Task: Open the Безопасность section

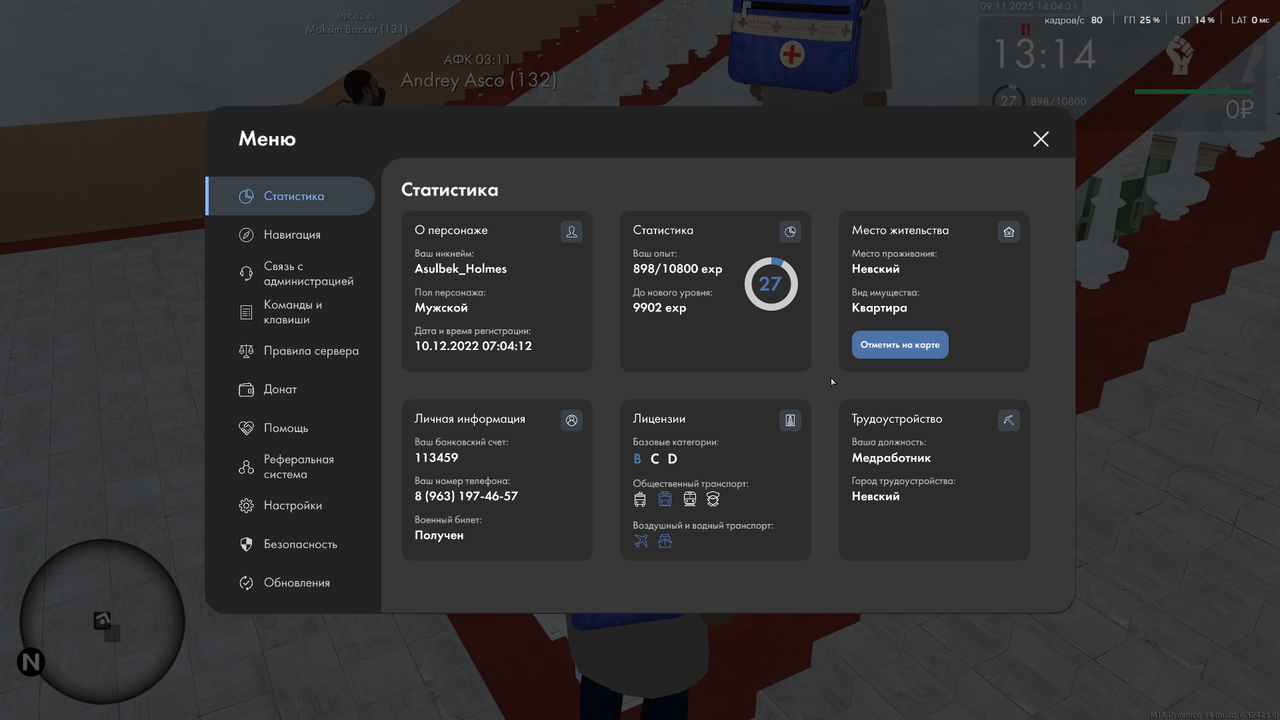Action: click(x=290, y=544)
